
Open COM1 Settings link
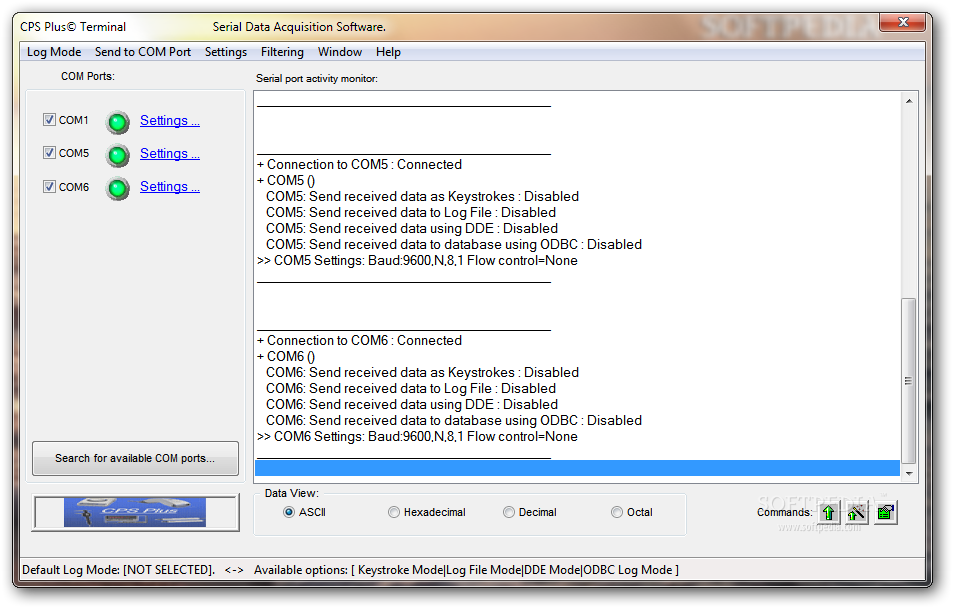[170, 120]
